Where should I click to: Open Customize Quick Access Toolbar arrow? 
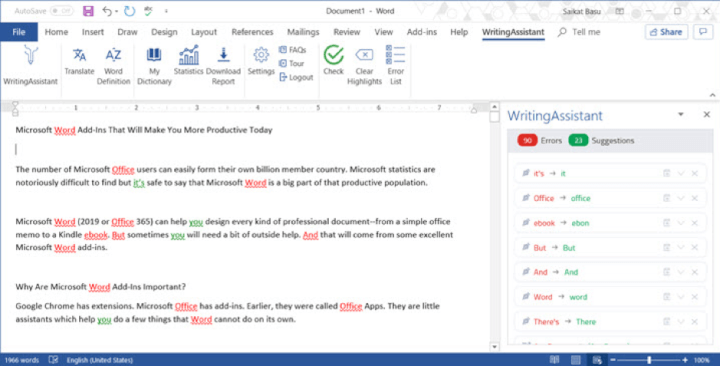[x=166, y=11]
